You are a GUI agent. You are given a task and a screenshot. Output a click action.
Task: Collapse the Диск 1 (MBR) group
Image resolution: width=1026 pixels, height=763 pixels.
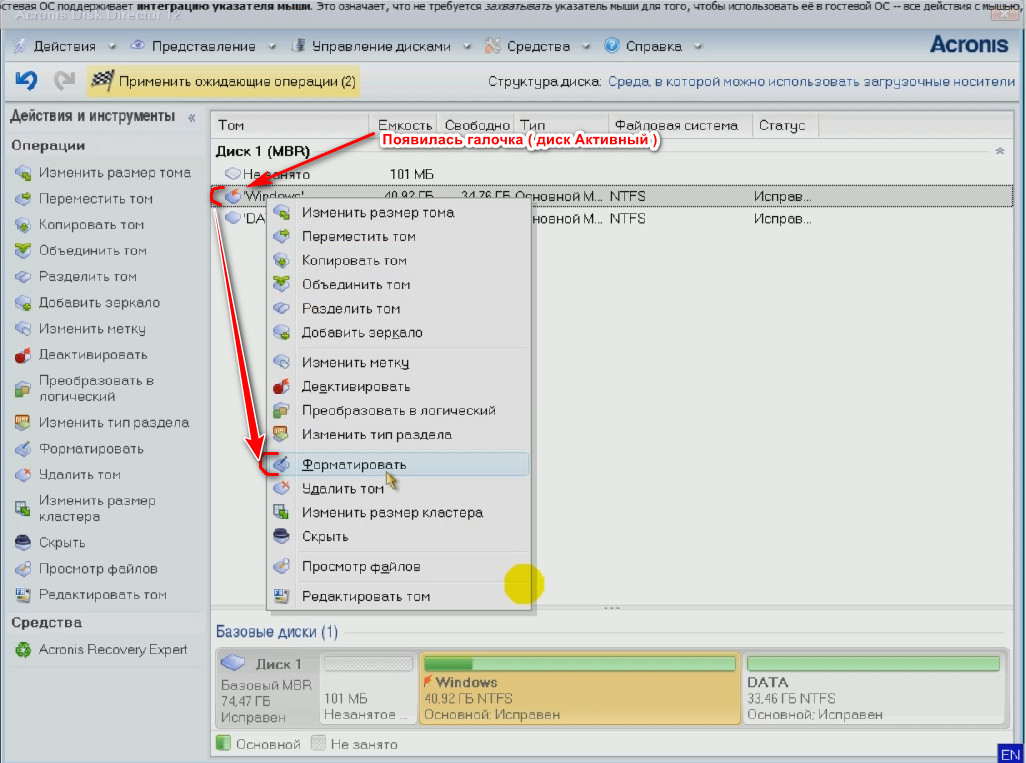pyautogui.click(x=999, y=151)
